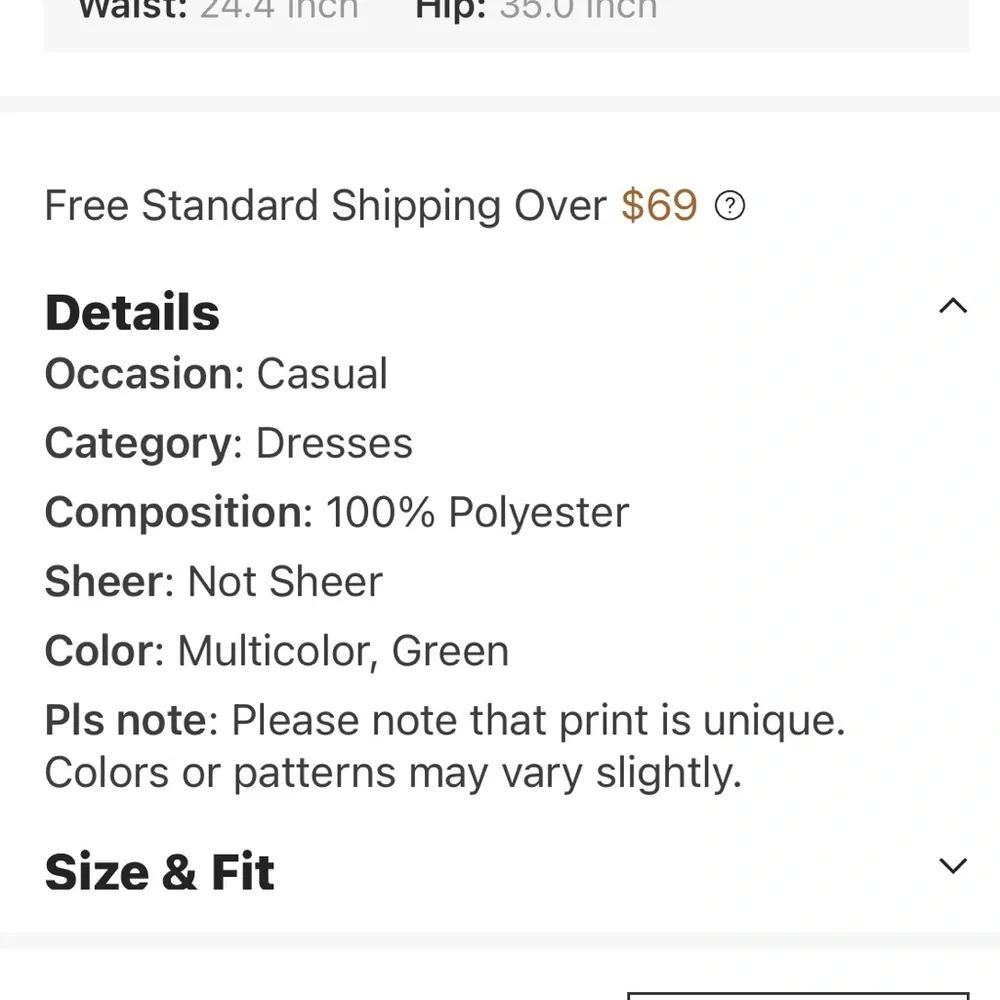
Task: Open the Size & Fit heading
Action: pyautogui.click(x=160, y=871)
